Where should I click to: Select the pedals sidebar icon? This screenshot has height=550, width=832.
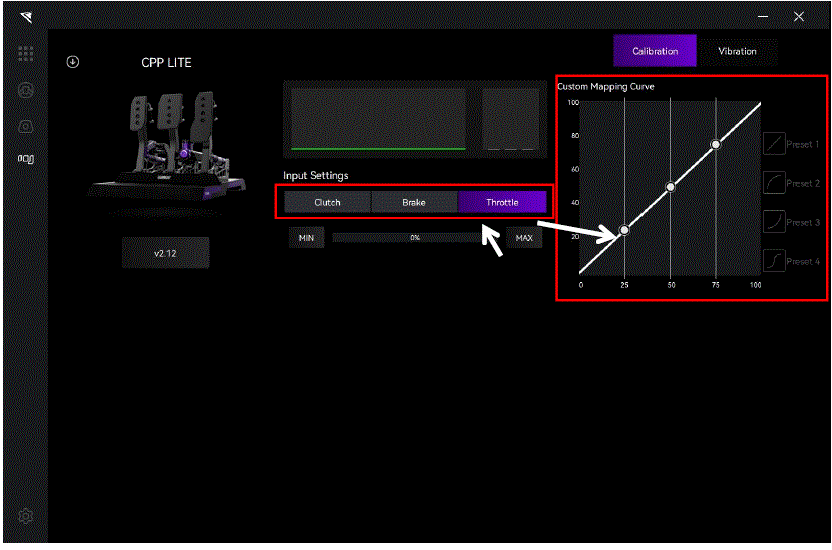[25, 159]
